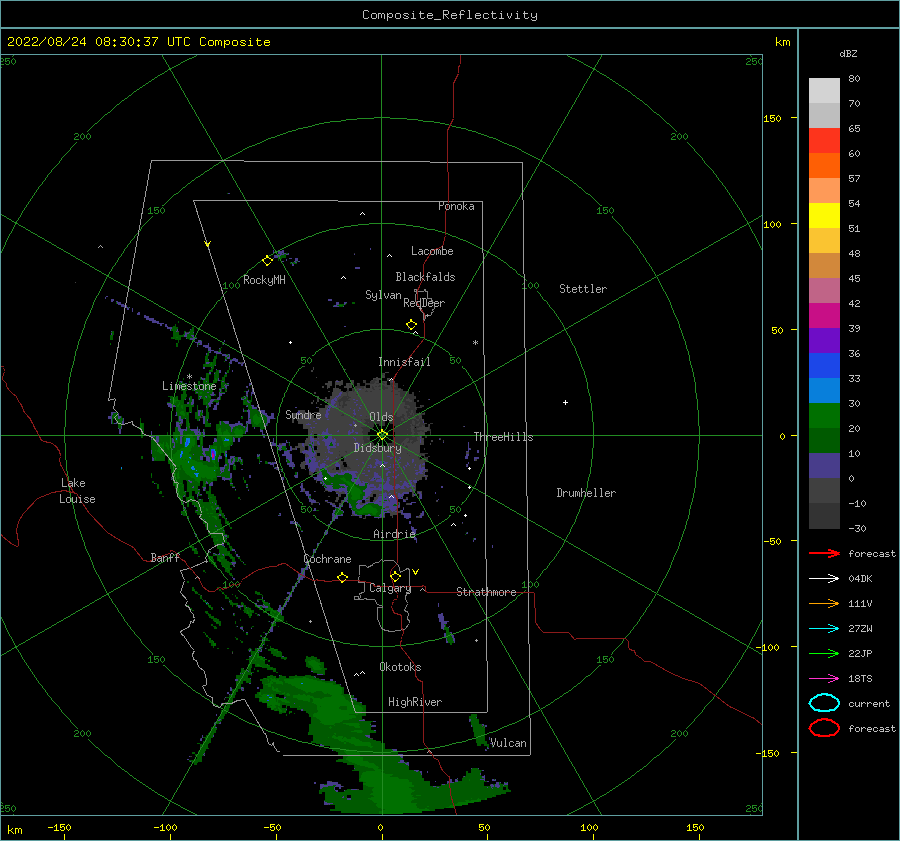The height and width of the screenshot is (841, 900).
Task: Click the 'current' legend label
Action: [x=869, y=703]
